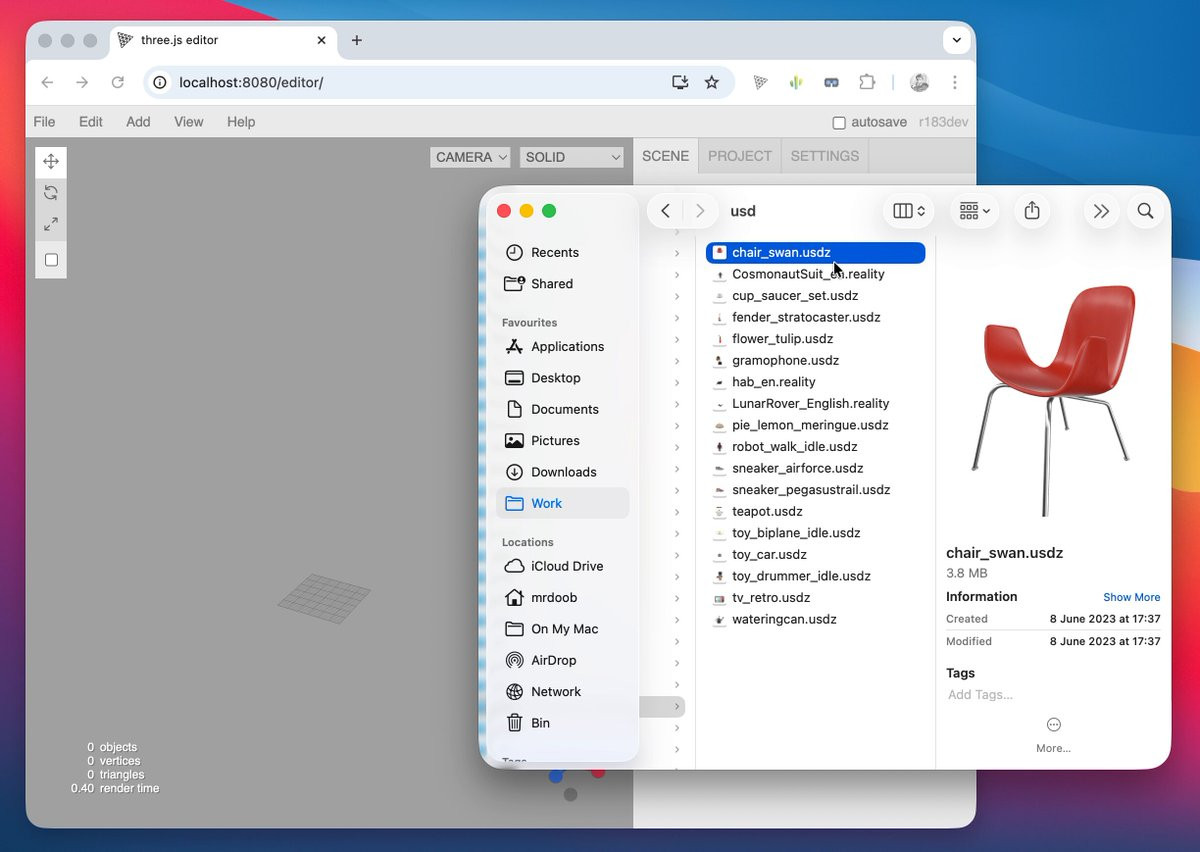Select gramophone.usdz file

pos(815,360)
